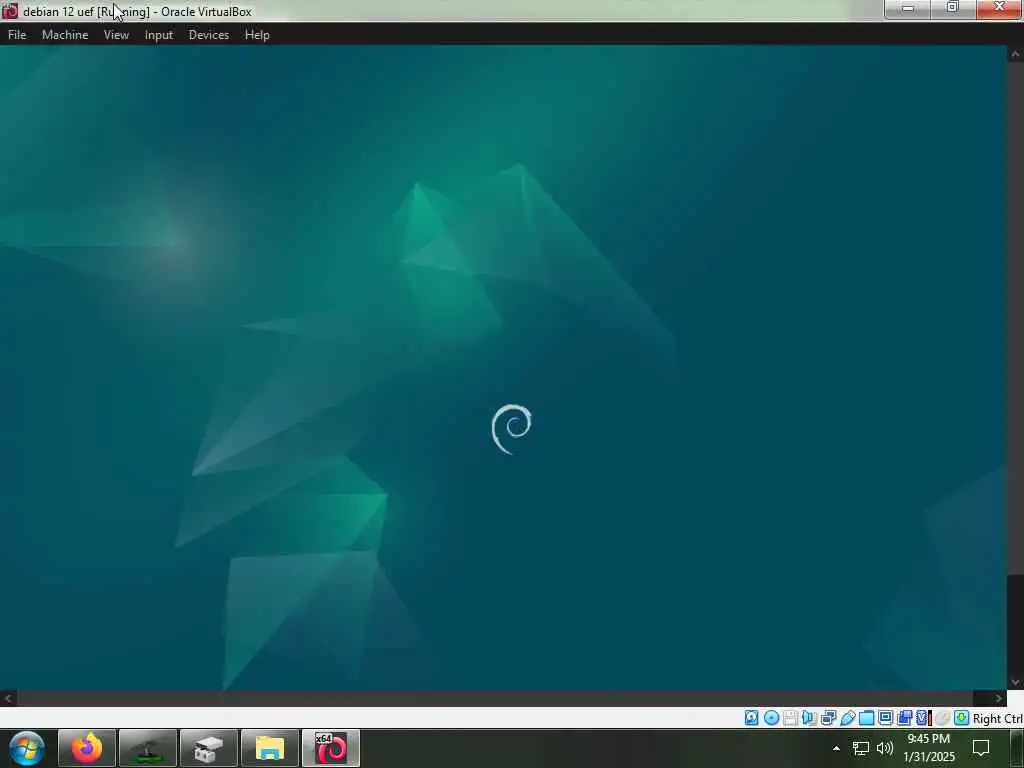Close the VirtualBox VM window

pyautogui.click(x=999, y=8)
